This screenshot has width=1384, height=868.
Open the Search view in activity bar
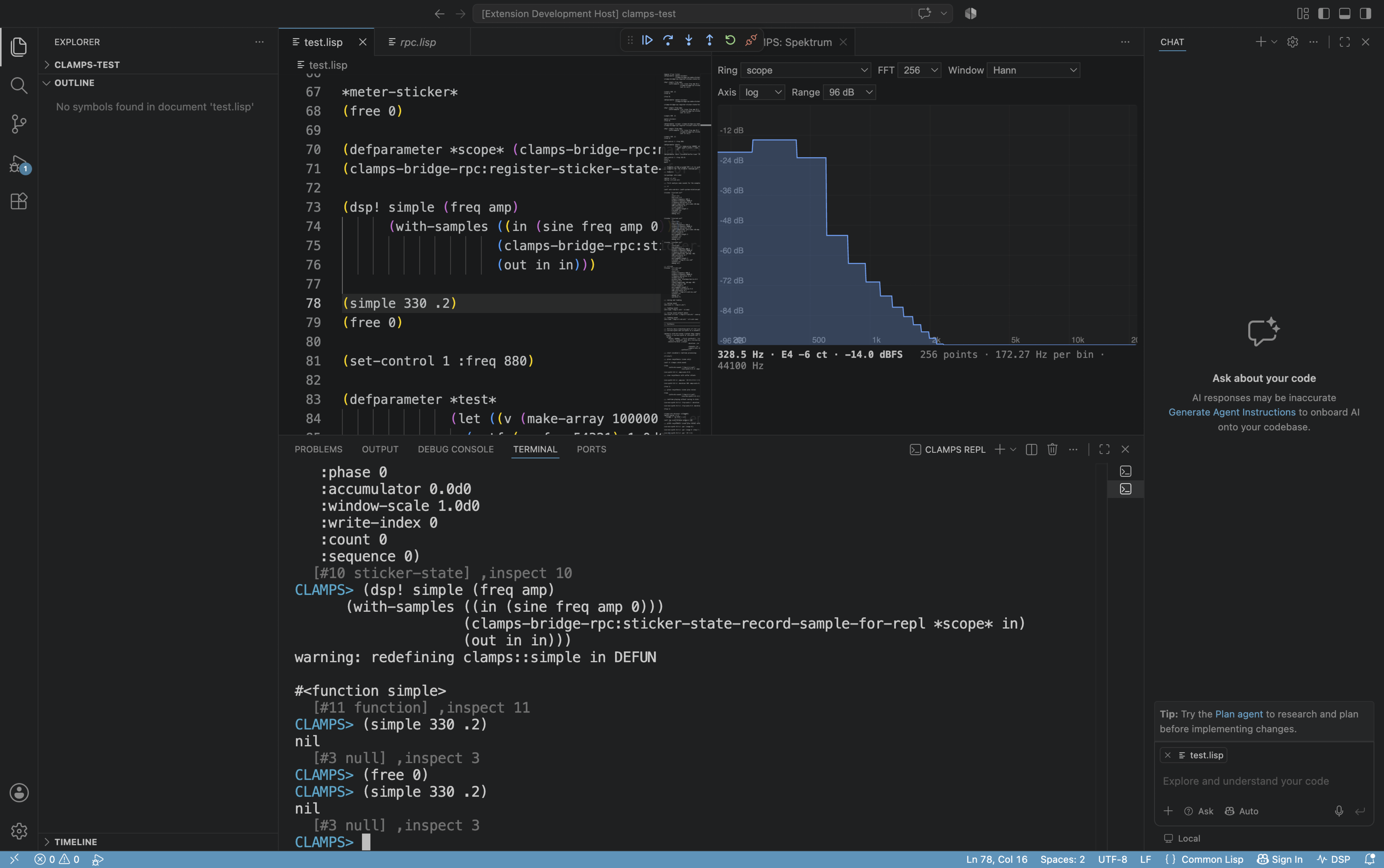click(x=19, y=86)
